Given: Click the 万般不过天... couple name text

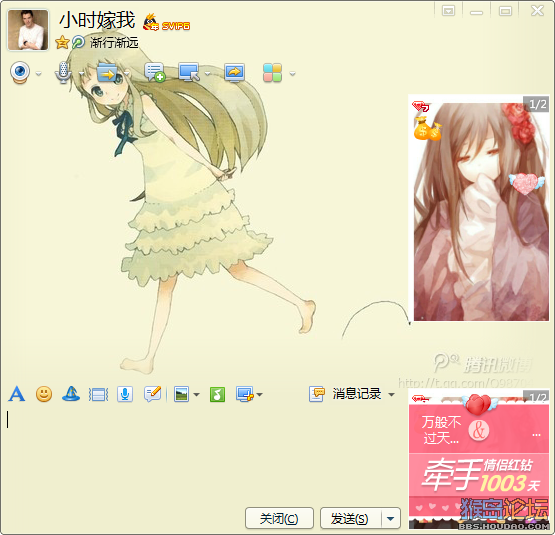Looking at the screenshot, I should click(441, 431).
